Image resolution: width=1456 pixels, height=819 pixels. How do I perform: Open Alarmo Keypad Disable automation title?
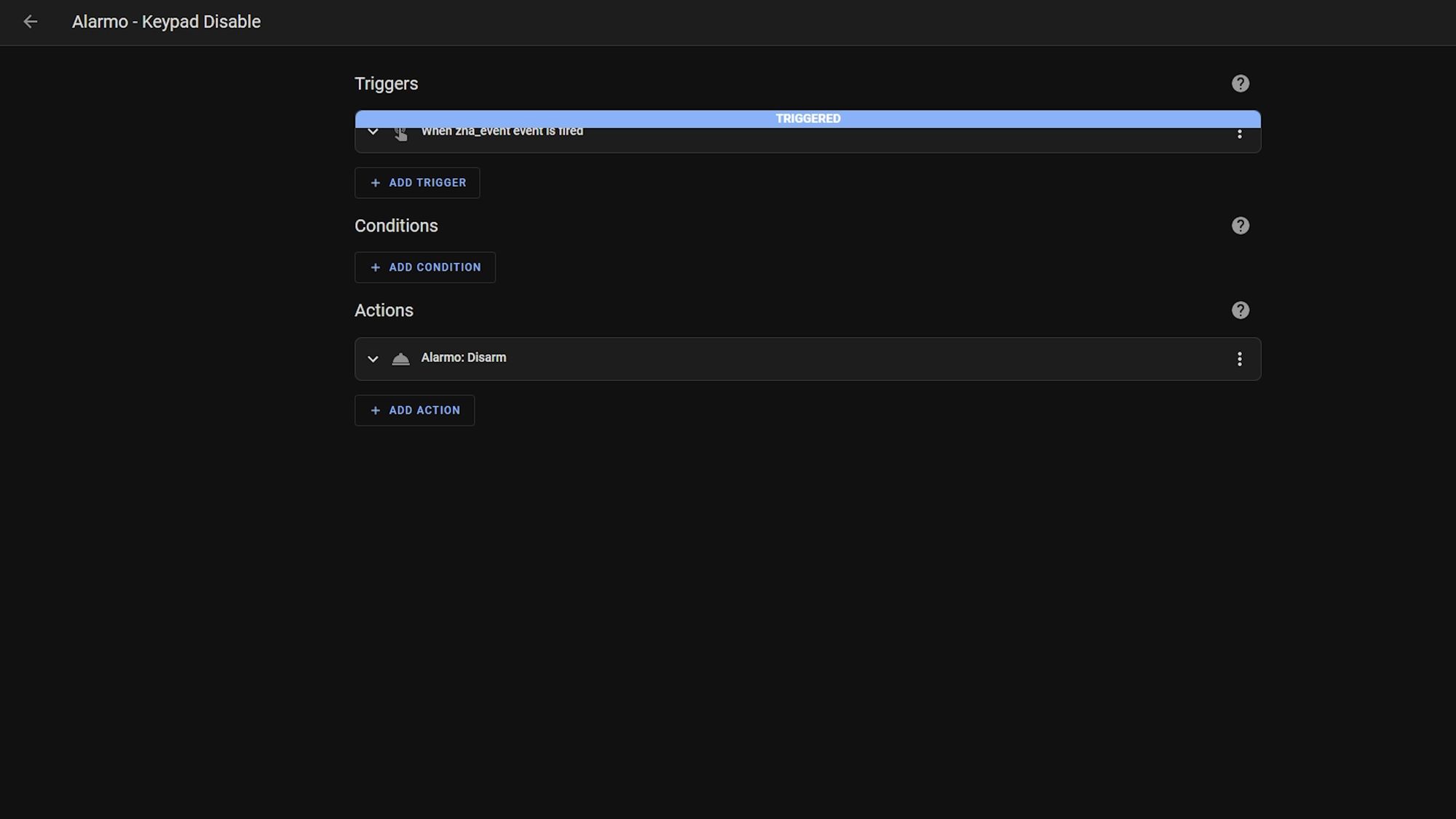pyautogui.click(x=165, y=22)
